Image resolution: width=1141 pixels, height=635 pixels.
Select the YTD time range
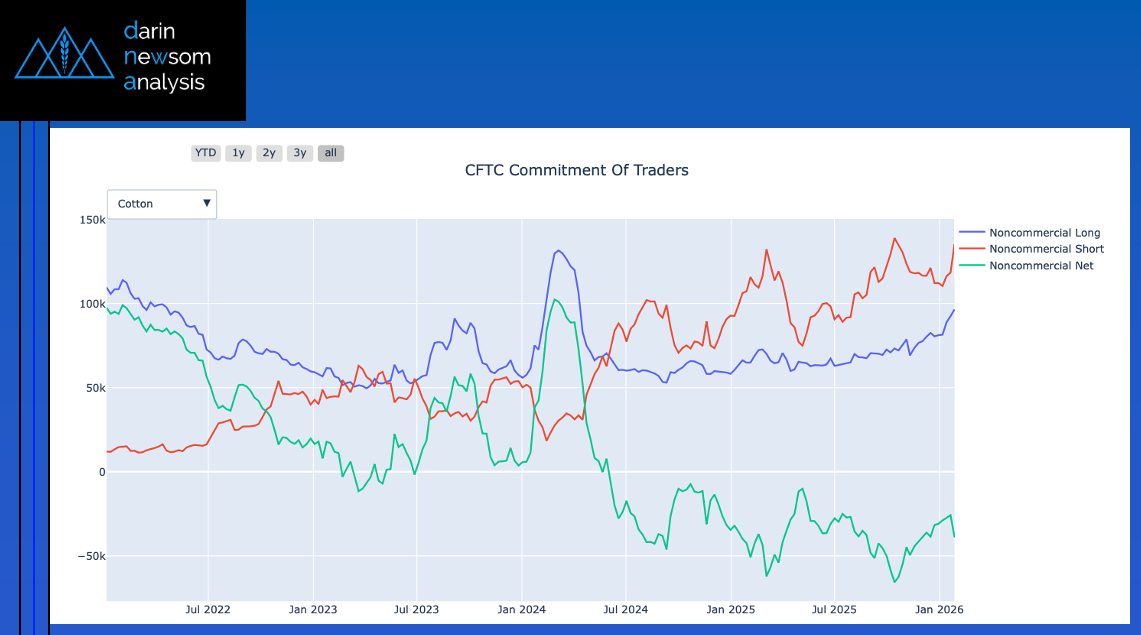click(205, 153)
